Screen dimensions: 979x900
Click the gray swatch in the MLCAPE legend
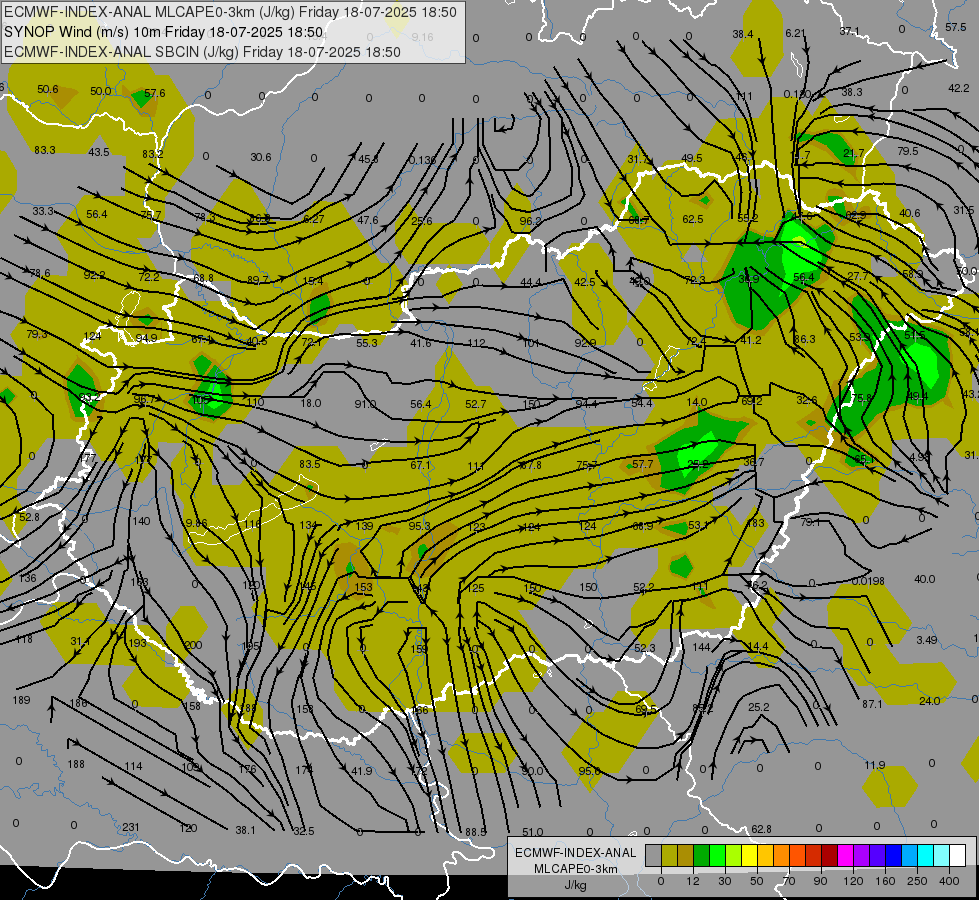[653, 855]
